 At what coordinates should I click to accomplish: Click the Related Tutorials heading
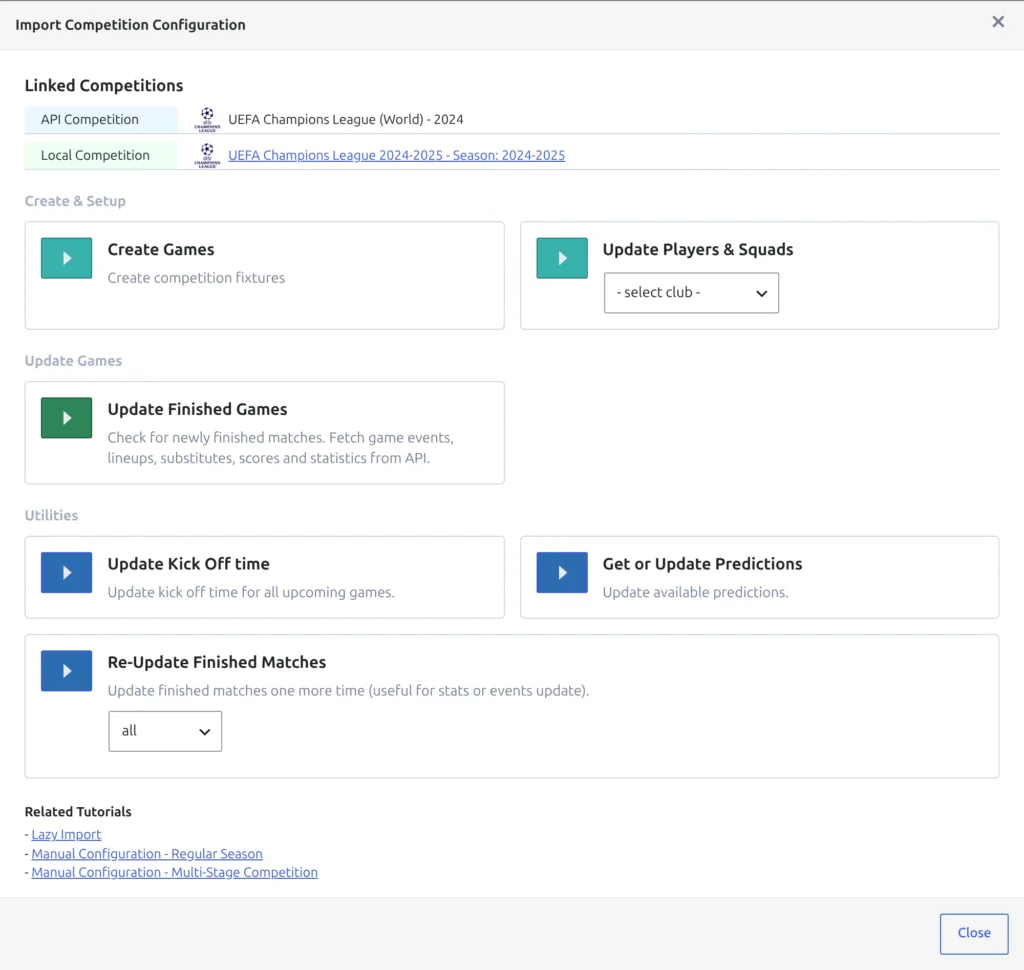tap(78, 811)
